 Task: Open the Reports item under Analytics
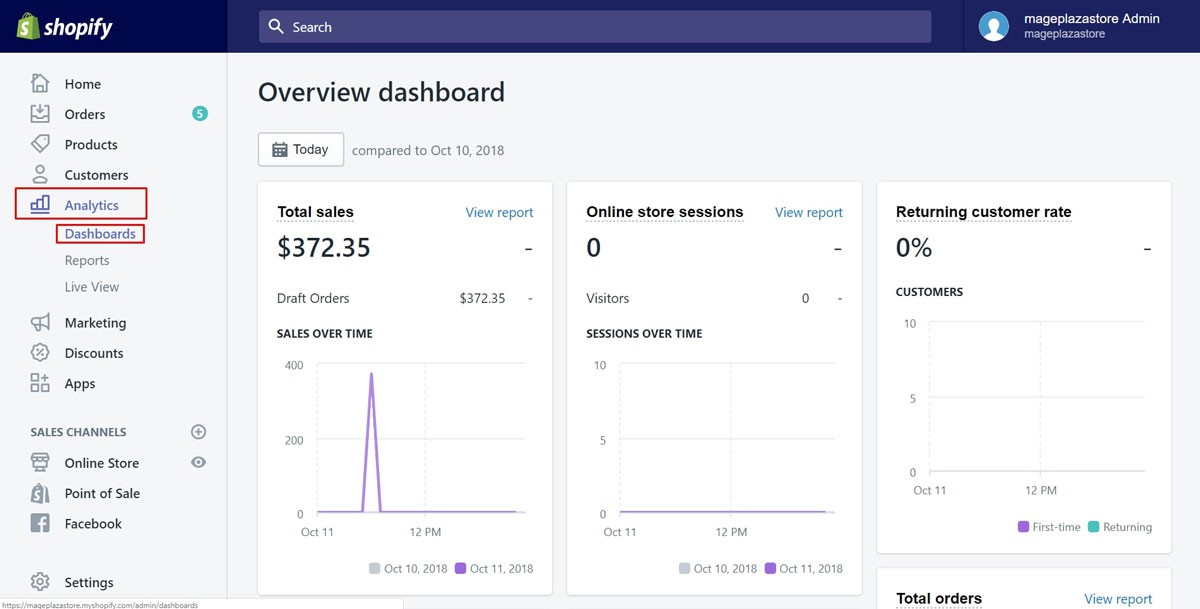[x=87, y=260]
